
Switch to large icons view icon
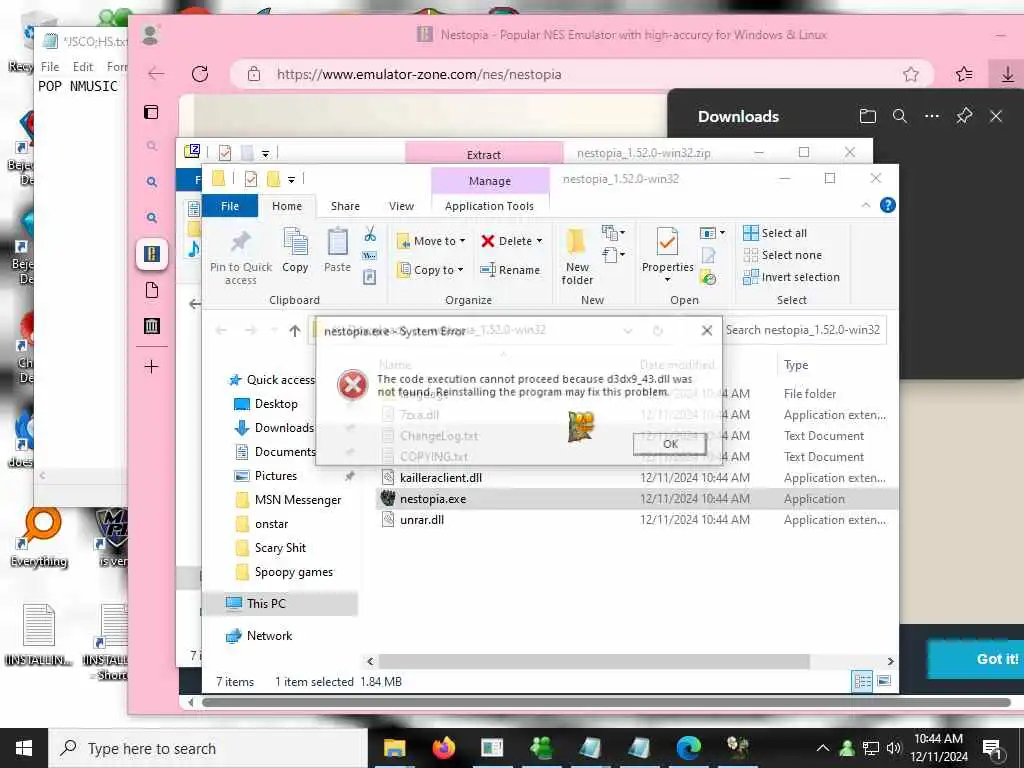pos(884,682)
